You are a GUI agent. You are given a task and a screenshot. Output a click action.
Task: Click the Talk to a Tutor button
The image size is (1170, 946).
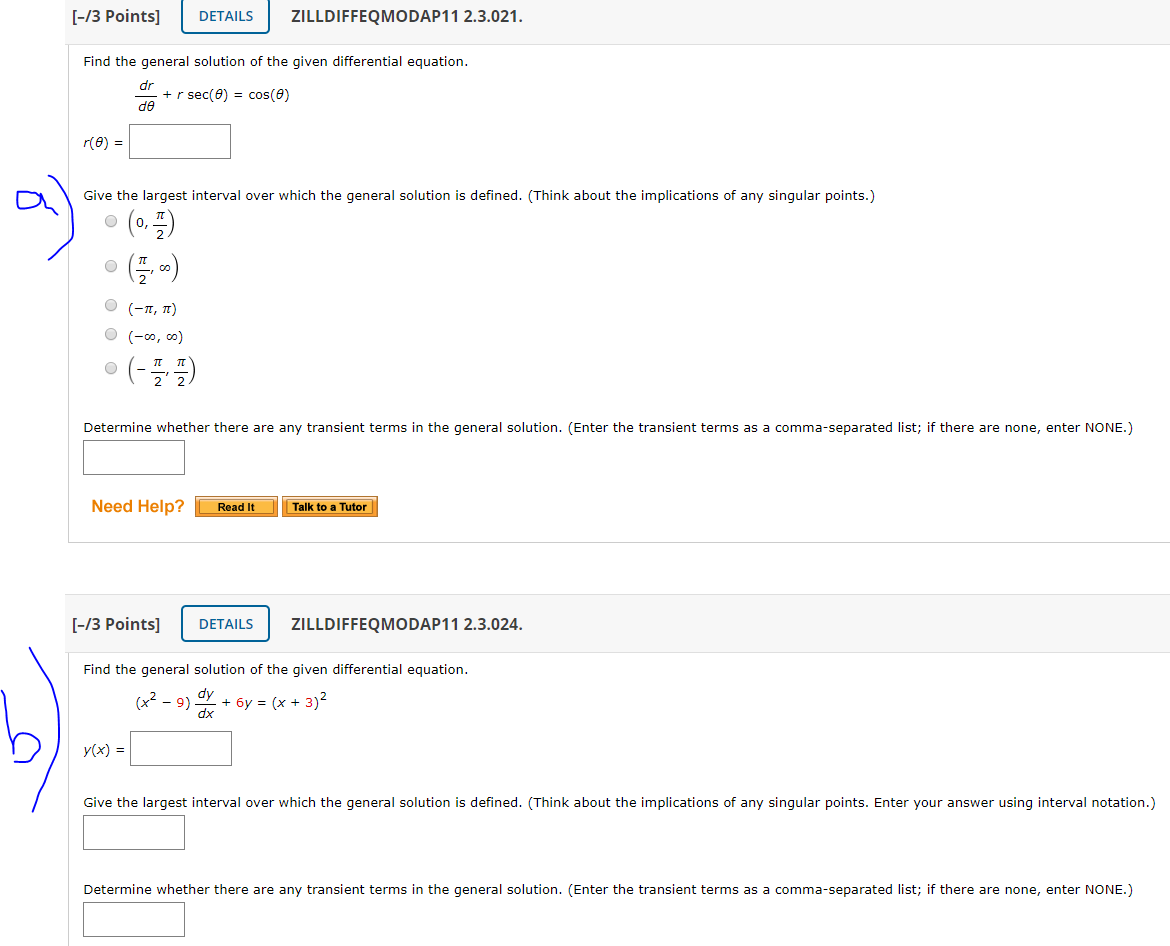[x=330, y=506]
